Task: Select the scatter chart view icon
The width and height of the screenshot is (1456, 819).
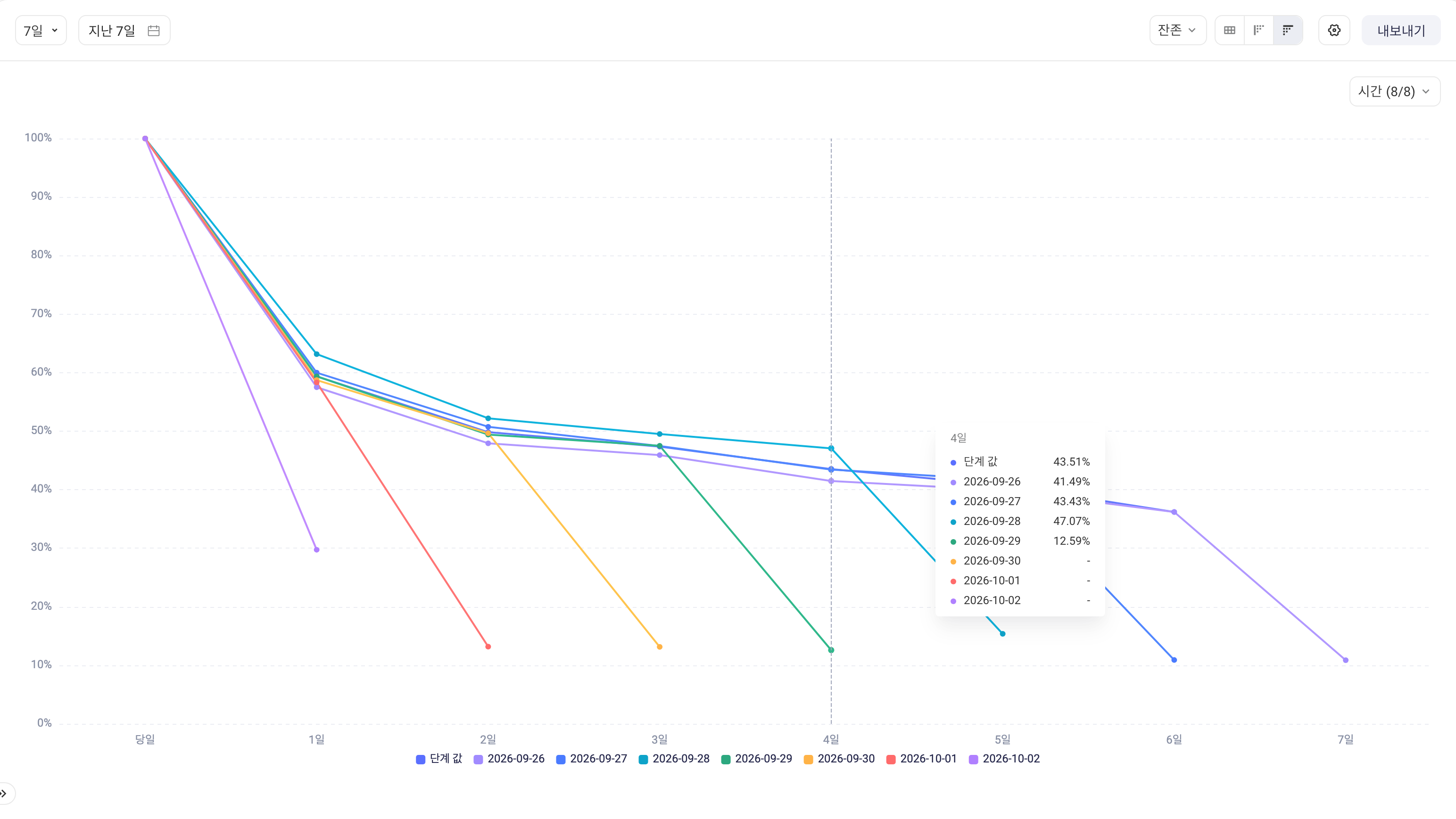Action: pyautogui.click(x=1259, y=31)
